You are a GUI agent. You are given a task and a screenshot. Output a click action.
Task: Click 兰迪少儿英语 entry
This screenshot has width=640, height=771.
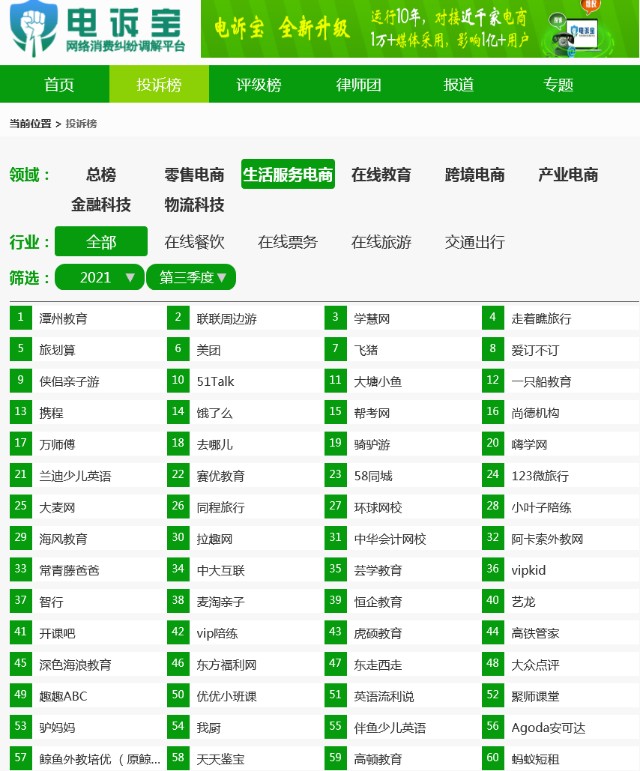click(x=75, y=476)
